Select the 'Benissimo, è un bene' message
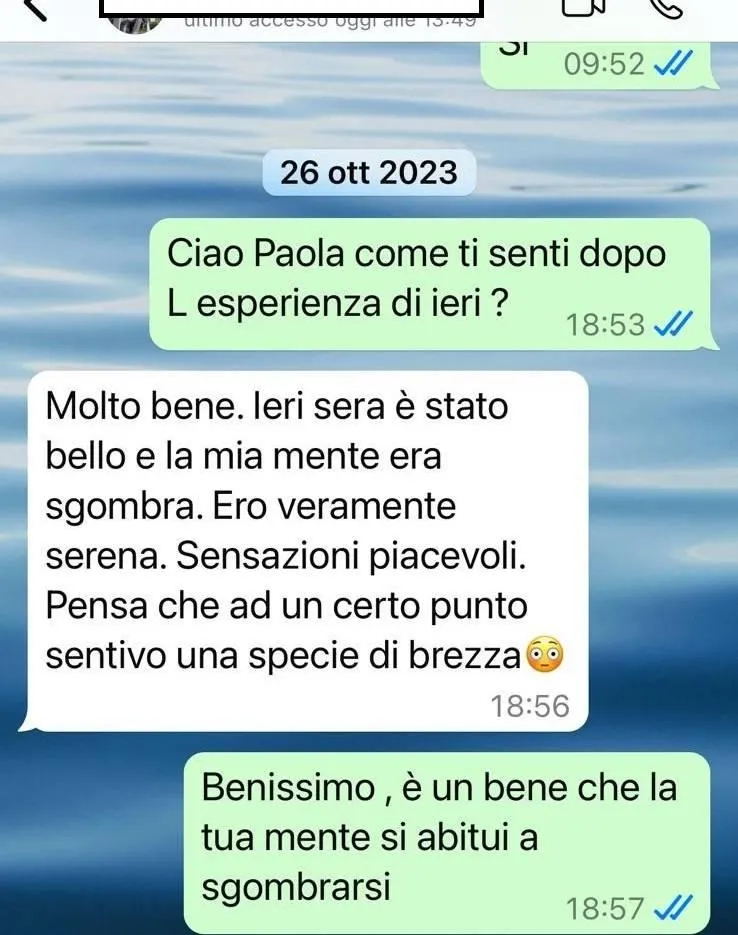The width and height of the screenshot is (738, 935). click(x=447, y=843)
